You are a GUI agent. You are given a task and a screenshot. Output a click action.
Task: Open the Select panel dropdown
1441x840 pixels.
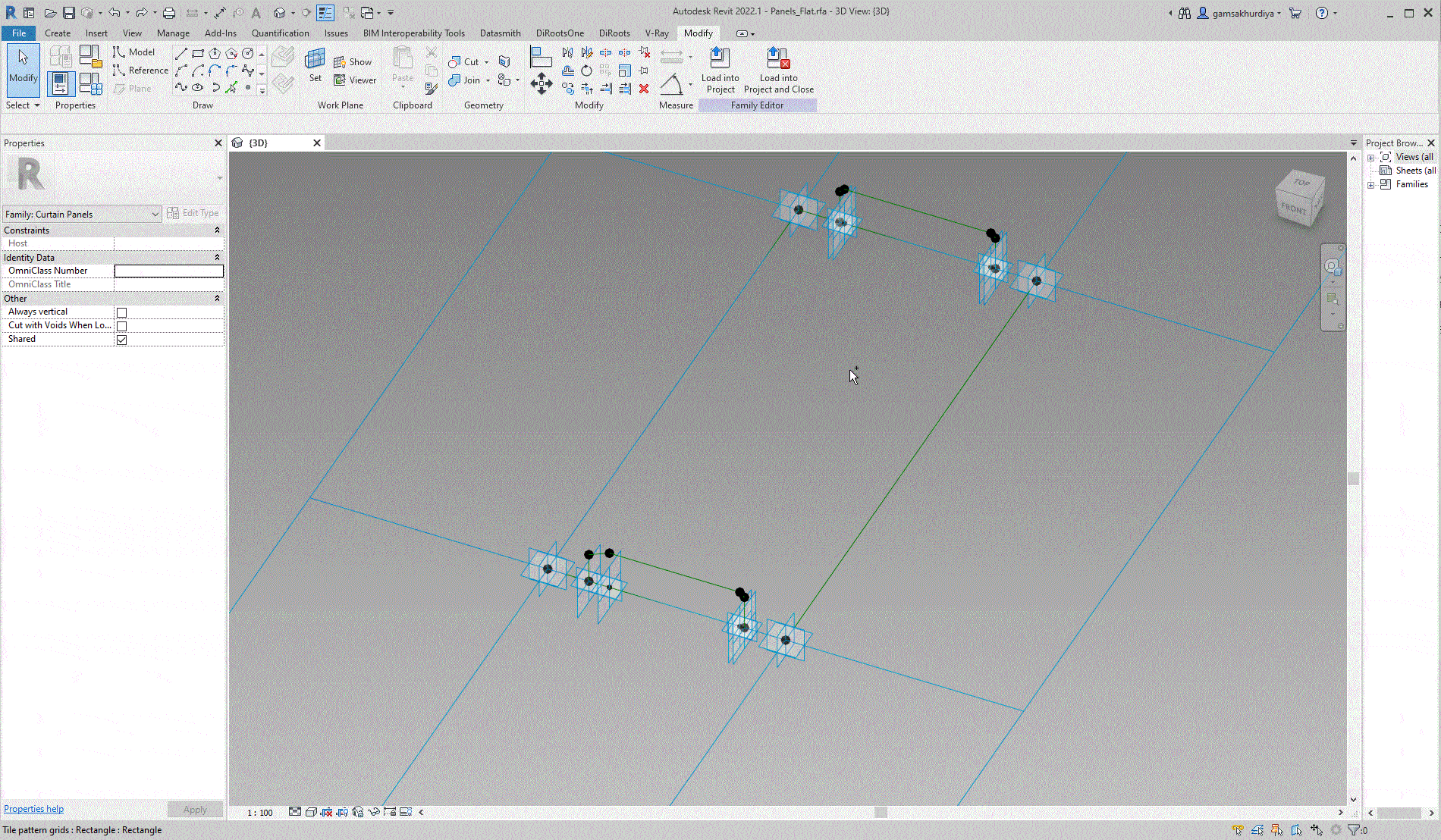pos(23,105)
